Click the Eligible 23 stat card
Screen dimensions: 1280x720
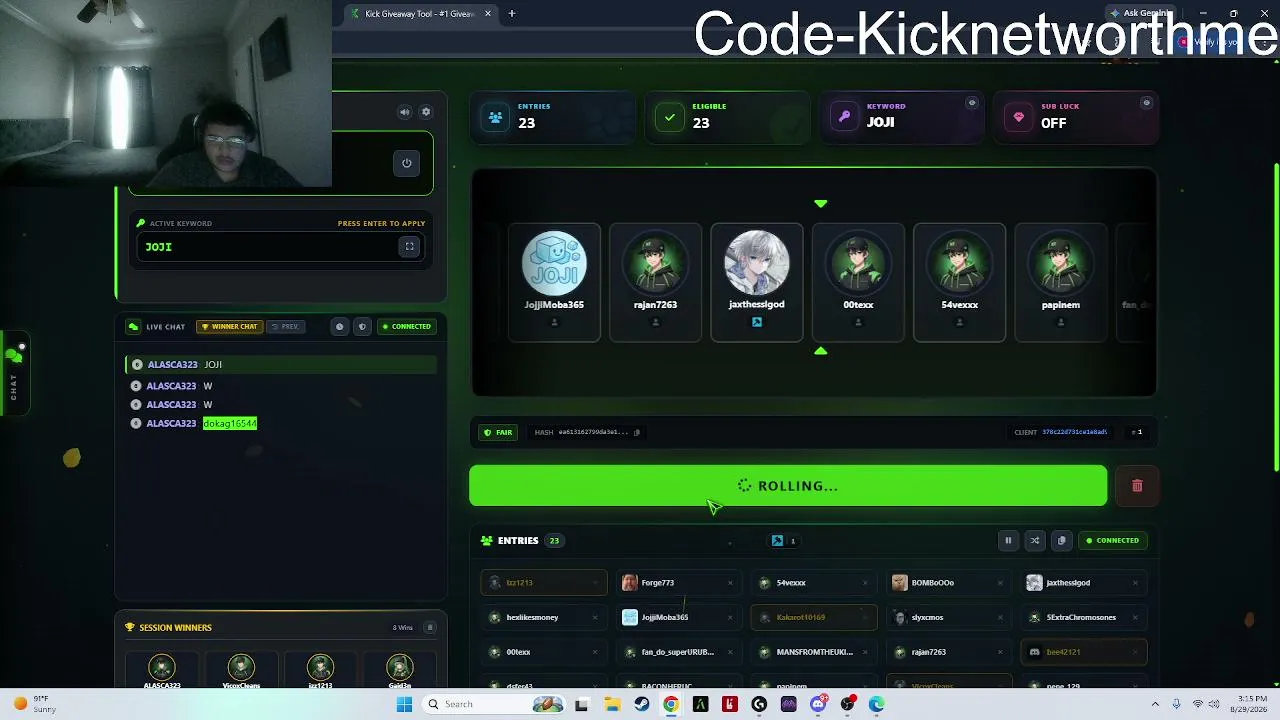727,117
